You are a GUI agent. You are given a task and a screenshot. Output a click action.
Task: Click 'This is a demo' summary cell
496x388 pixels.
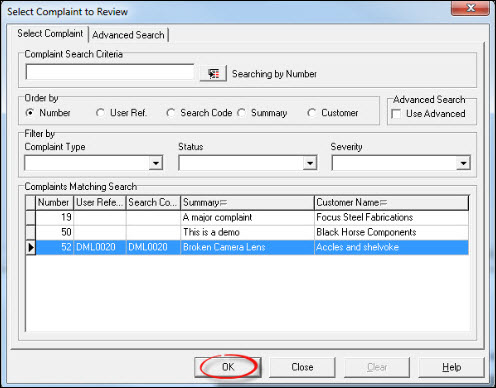point(247,232)
